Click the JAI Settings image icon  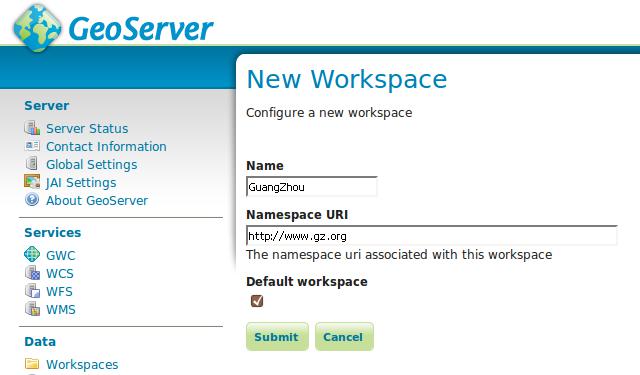point(32,182)
